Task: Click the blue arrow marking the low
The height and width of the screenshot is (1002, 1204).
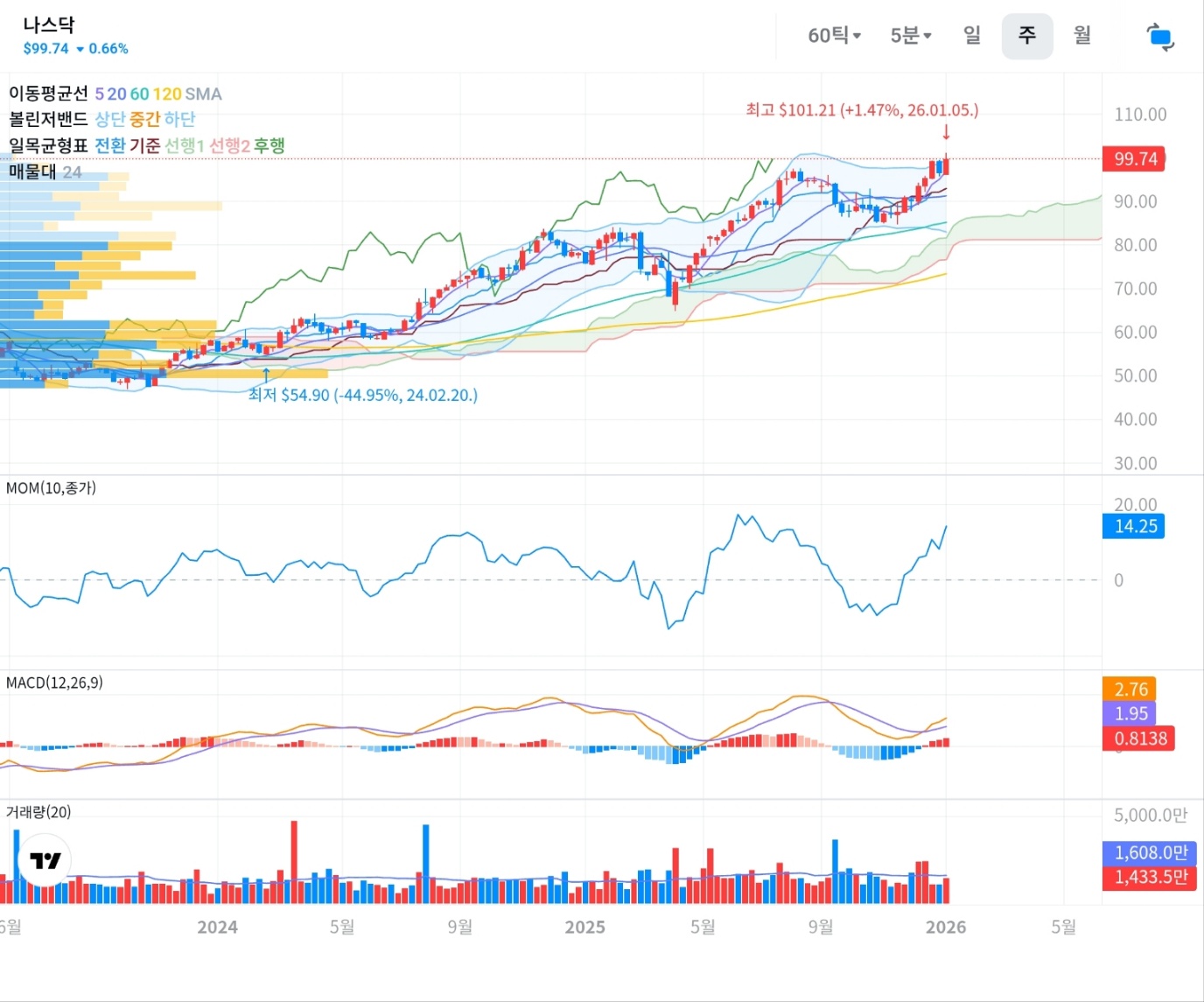Action: click(266, 375)
